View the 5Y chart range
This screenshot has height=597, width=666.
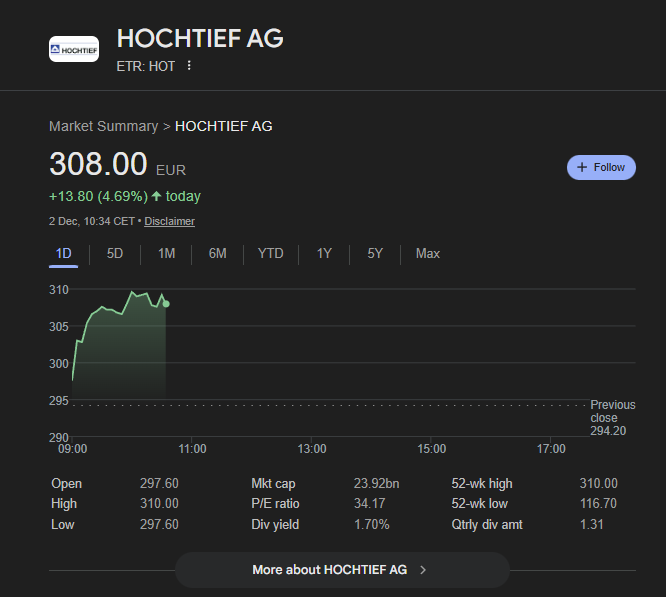coord(375,253)
